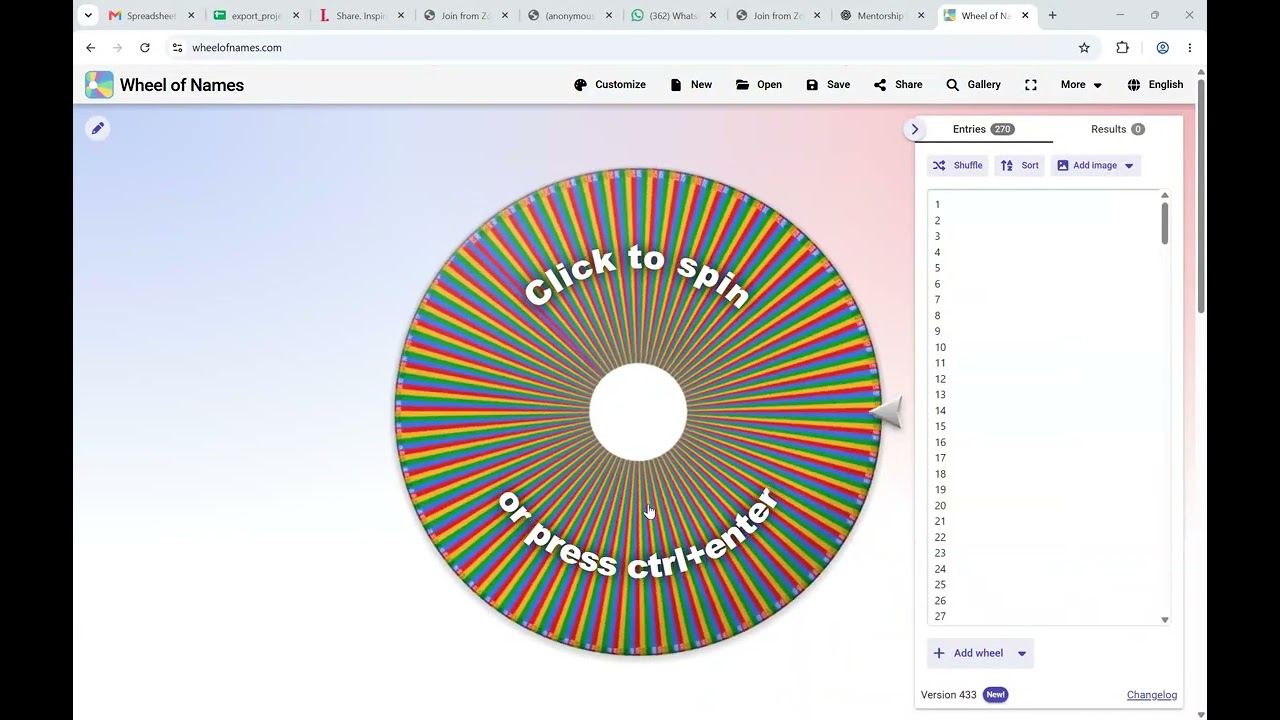
Task: Click Add wheel button
Action: [968, 653]
